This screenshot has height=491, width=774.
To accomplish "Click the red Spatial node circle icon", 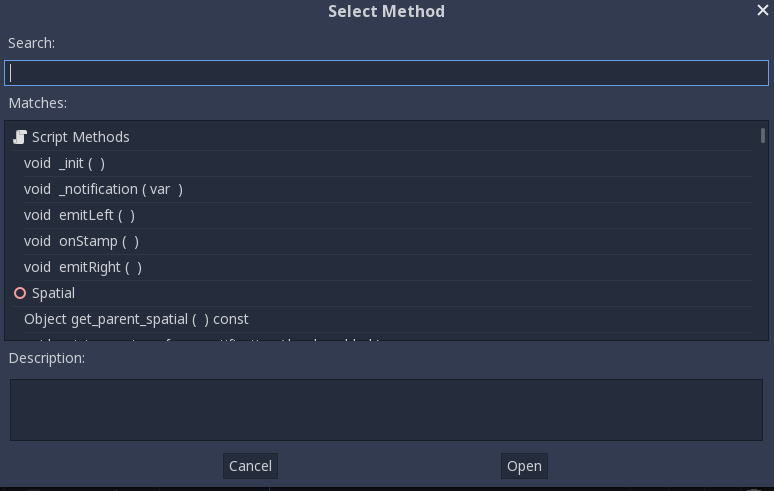I will pos(20,293).
